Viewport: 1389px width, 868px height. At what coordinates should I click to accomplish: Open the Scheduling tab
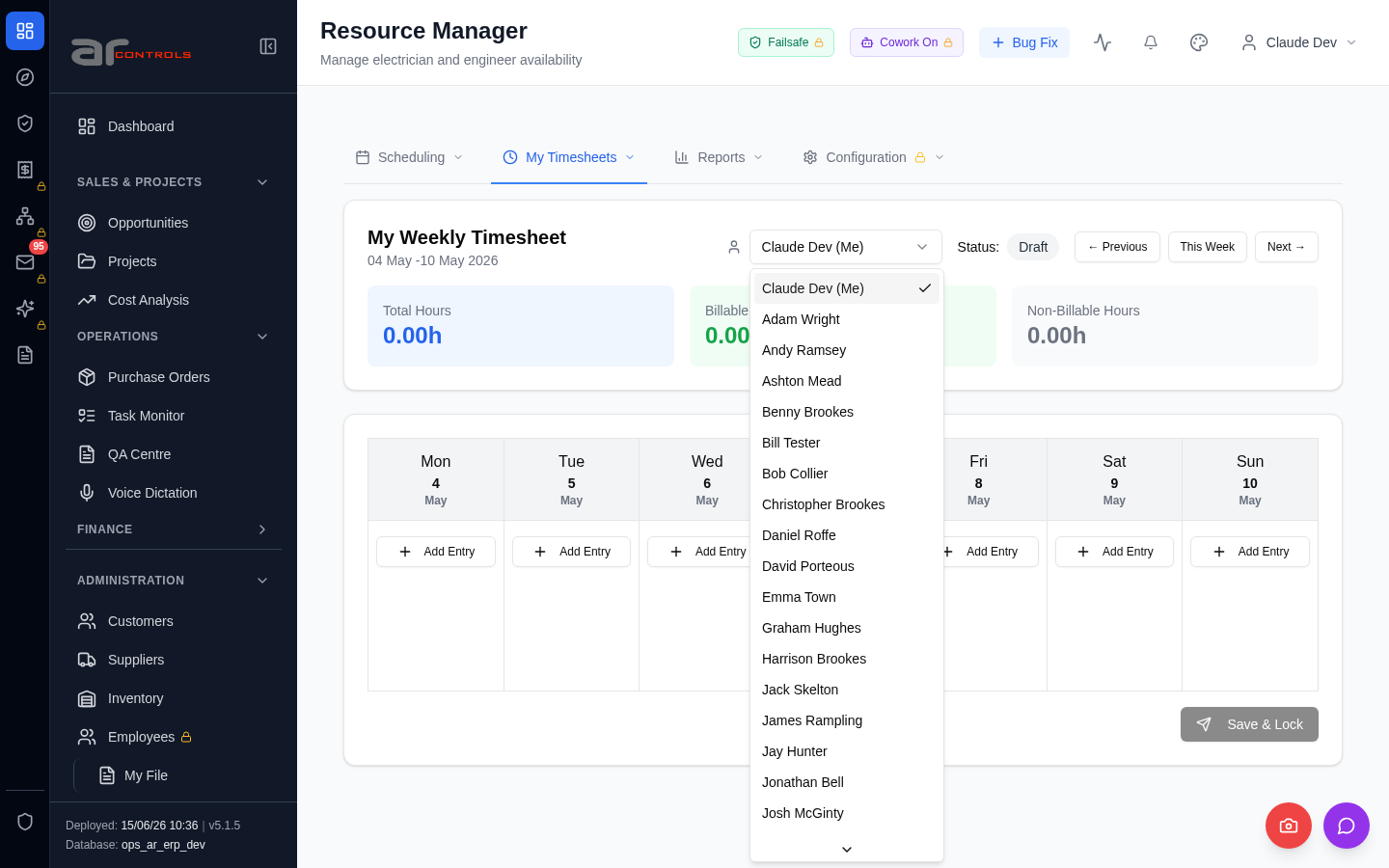click(409, 157)
